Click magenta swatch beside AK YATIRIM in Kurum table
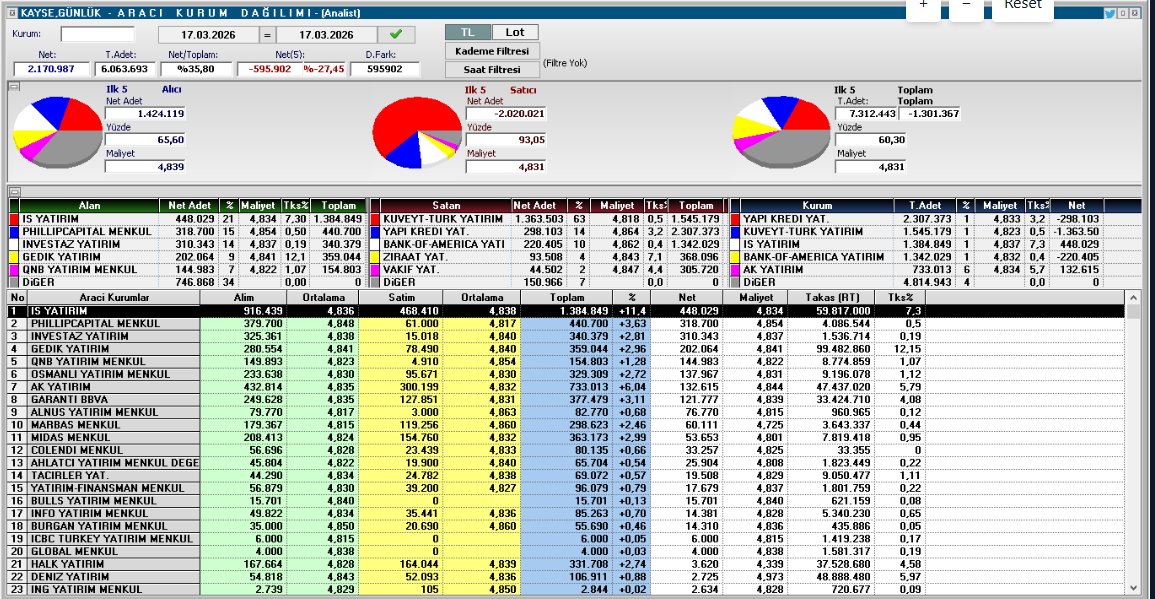 click(x=734, y=269)
